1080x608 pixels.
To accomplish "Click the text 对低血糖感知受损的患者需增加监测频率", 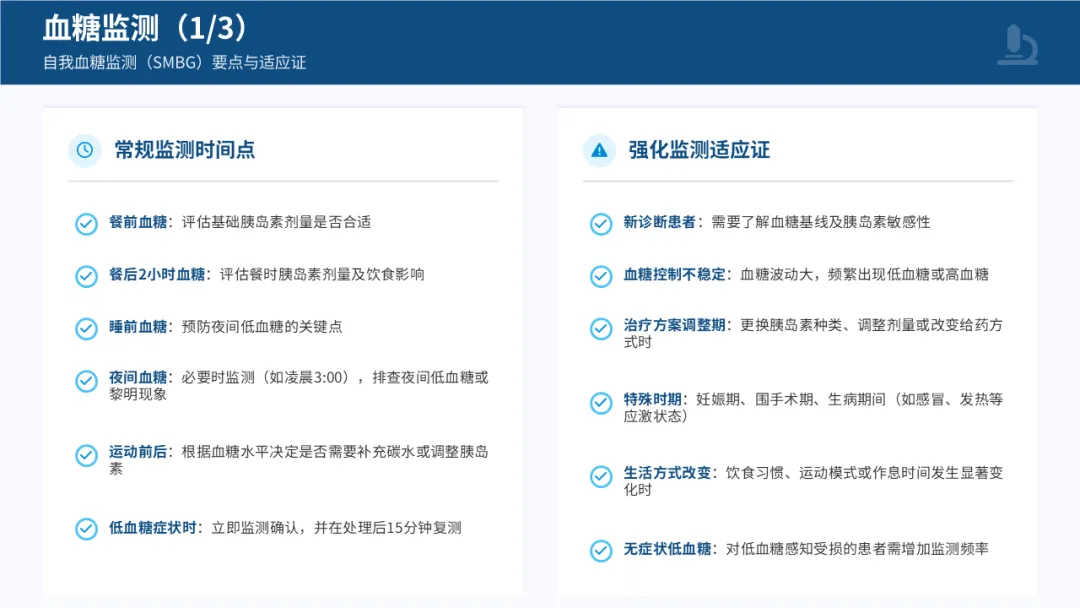I will pyautogui.click(x=857, y=549).
